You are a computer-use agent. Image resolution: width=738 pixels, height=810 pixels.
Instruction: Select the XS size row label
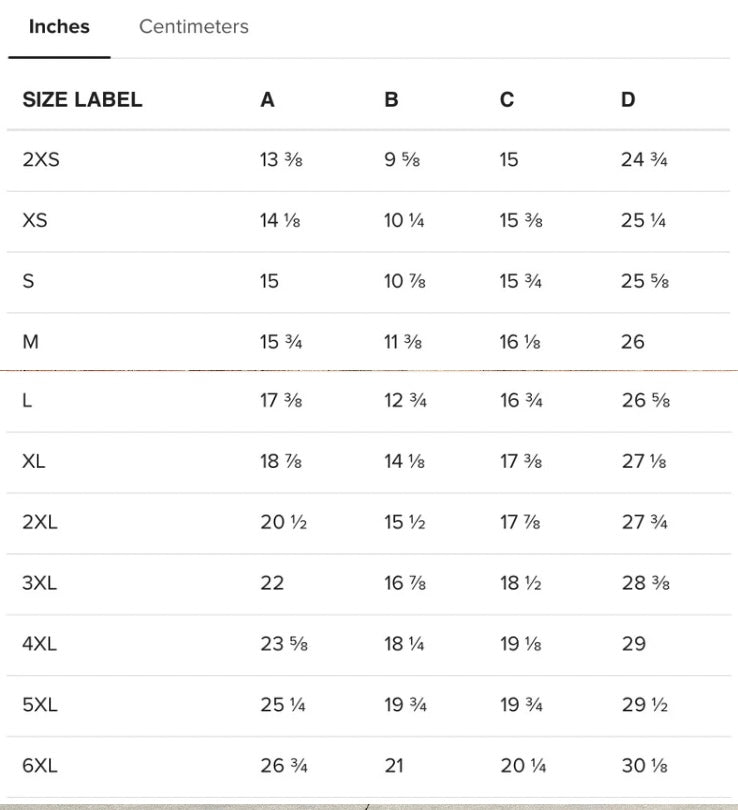(x=35, y=220)
